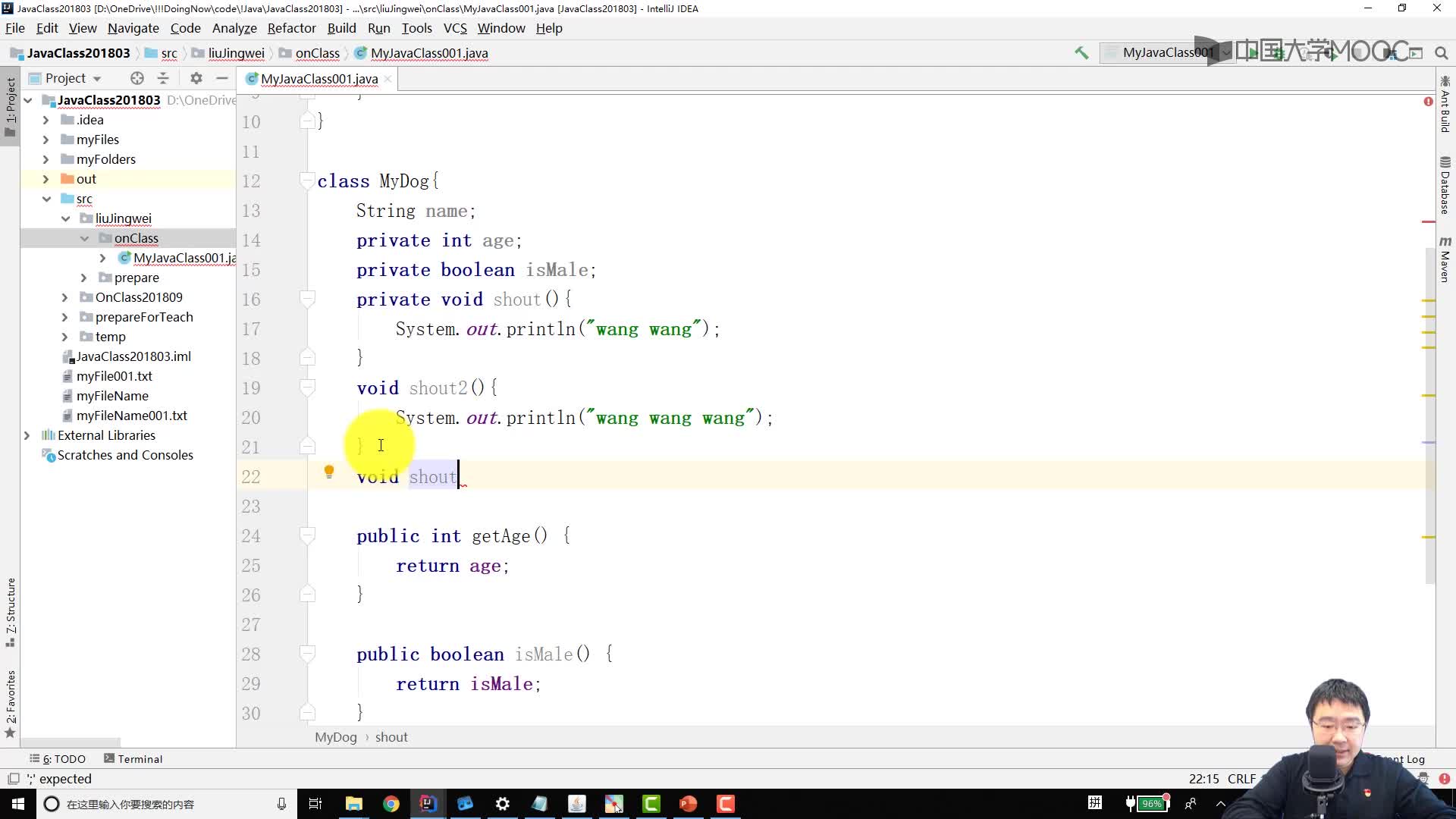
Task: Toggle fold end marker on line 18
Action: (307, 358)
